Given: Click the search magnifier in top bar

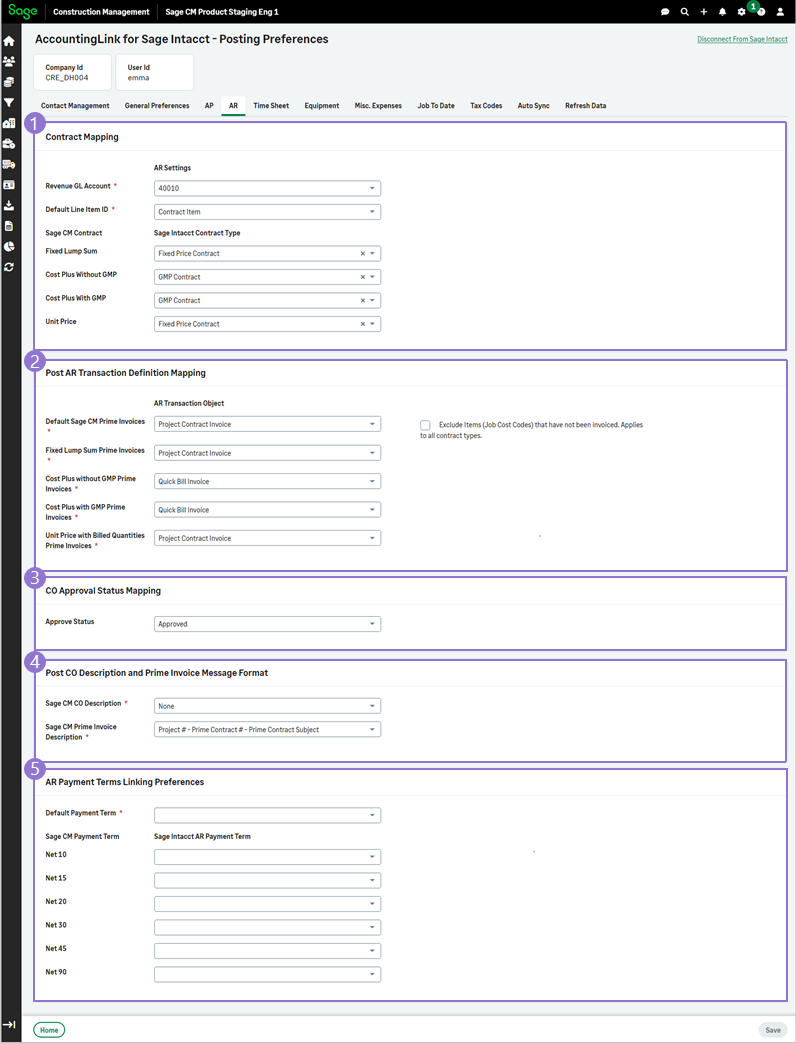Looking at the screenshot, I should [684, 12].
